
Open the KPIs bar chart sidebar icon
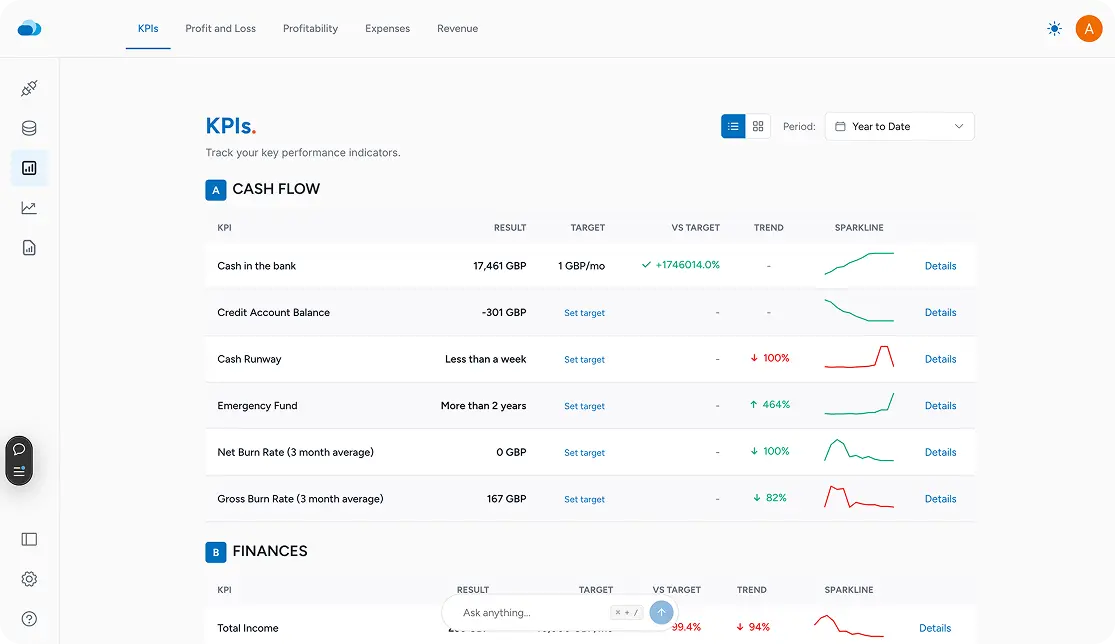pyautogui.click(x=28, y=168)
